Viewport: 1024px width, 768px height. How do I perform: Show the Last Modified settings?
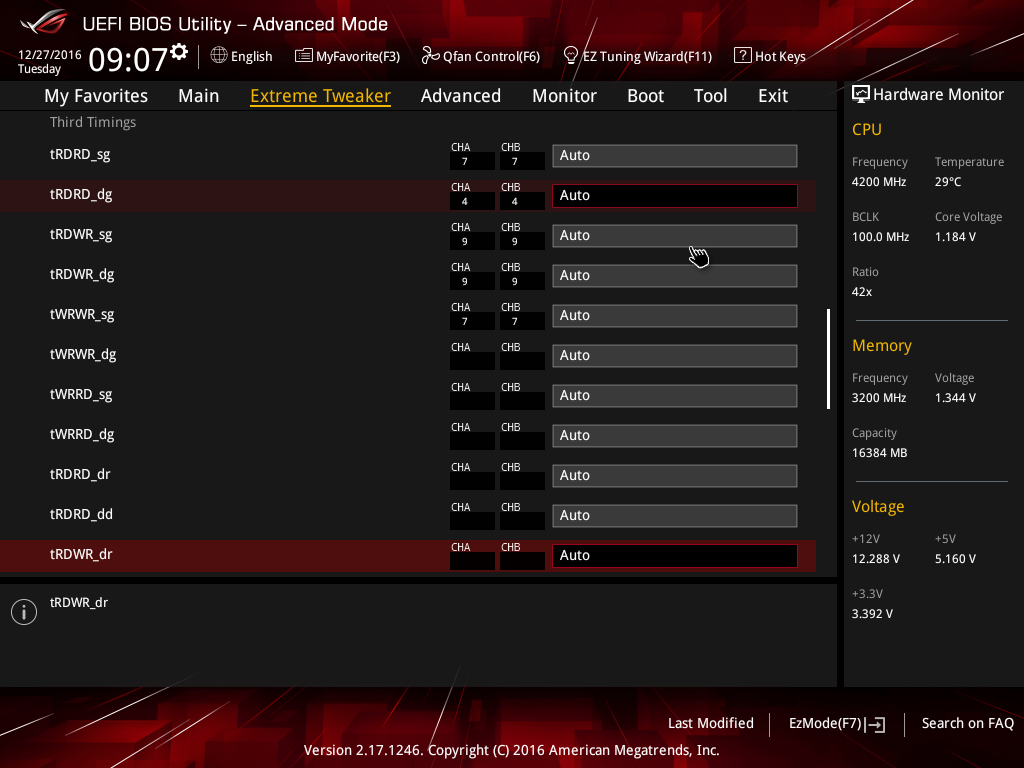coord(711,723)
